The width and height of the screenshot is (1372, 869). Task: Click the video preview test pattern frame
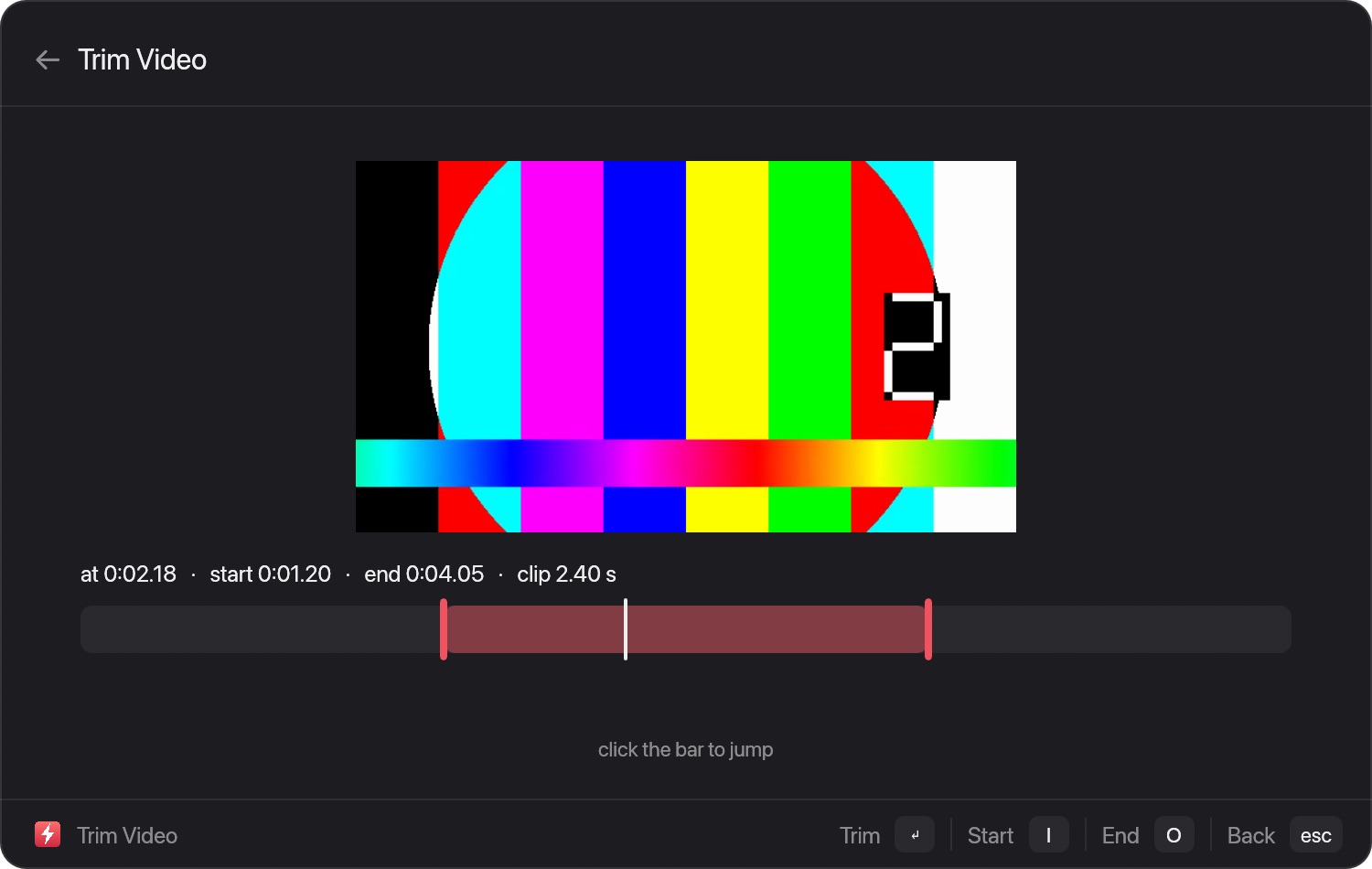tap(686, 347)
